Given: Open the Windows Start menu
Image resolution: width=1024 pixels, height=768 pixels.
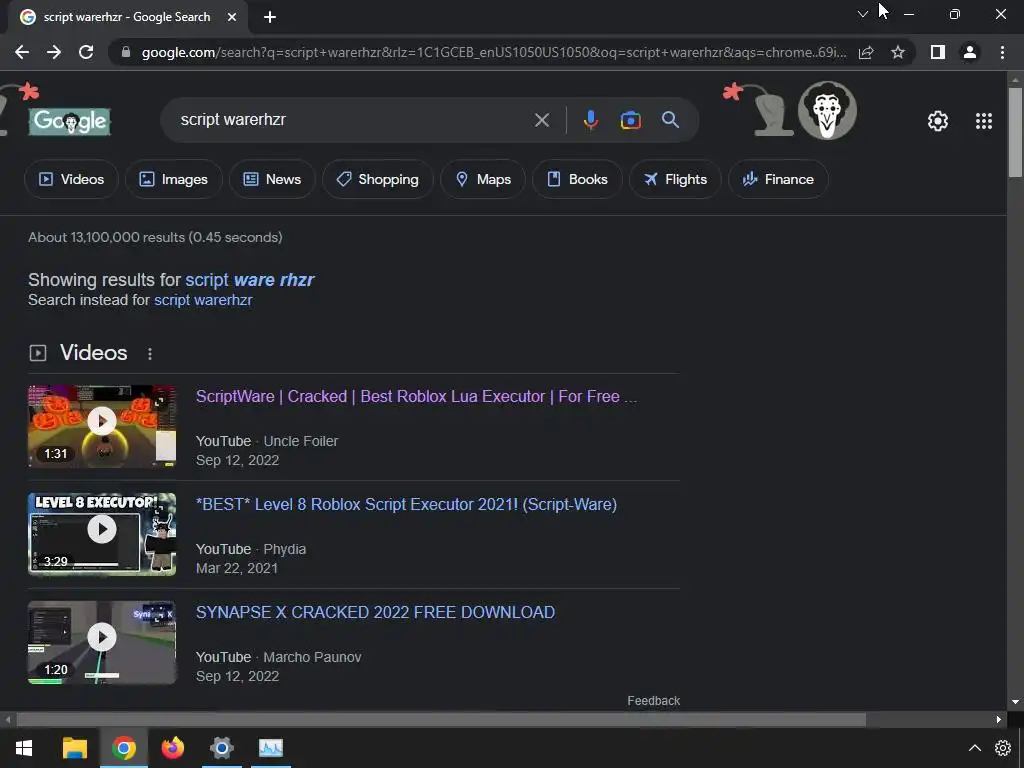Looking at the screenshot, I should point(24,748).
